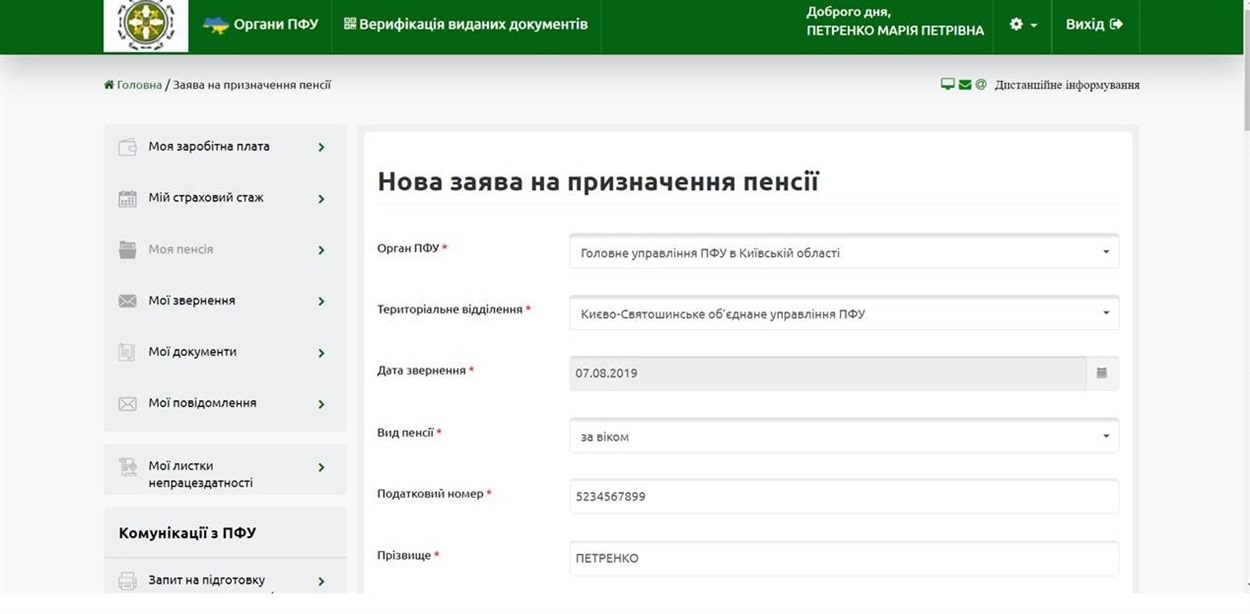
Task: Open Орган ПФУ dropdown
Action: tap(844, 252)
